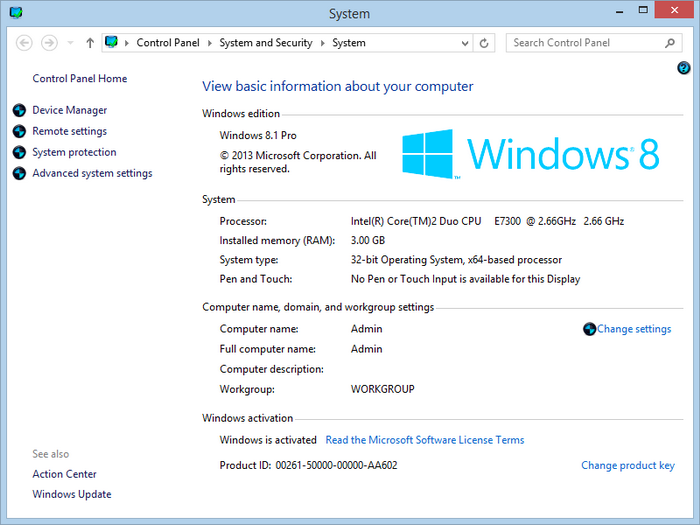Click the Intel Core 2 Duo processor value
The image size is (700, 525).
(x=487, y=221)
